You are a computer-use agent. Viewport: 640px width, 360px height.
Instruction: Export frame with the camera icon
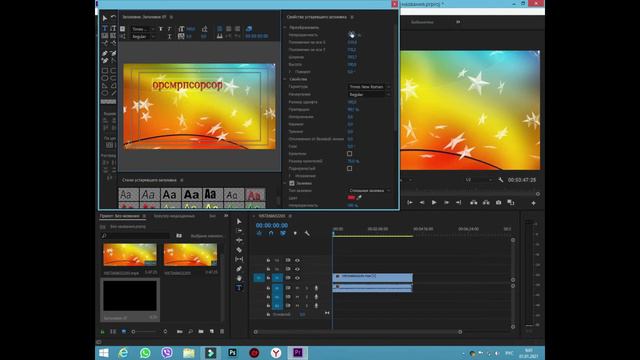(x=498, y=202)
